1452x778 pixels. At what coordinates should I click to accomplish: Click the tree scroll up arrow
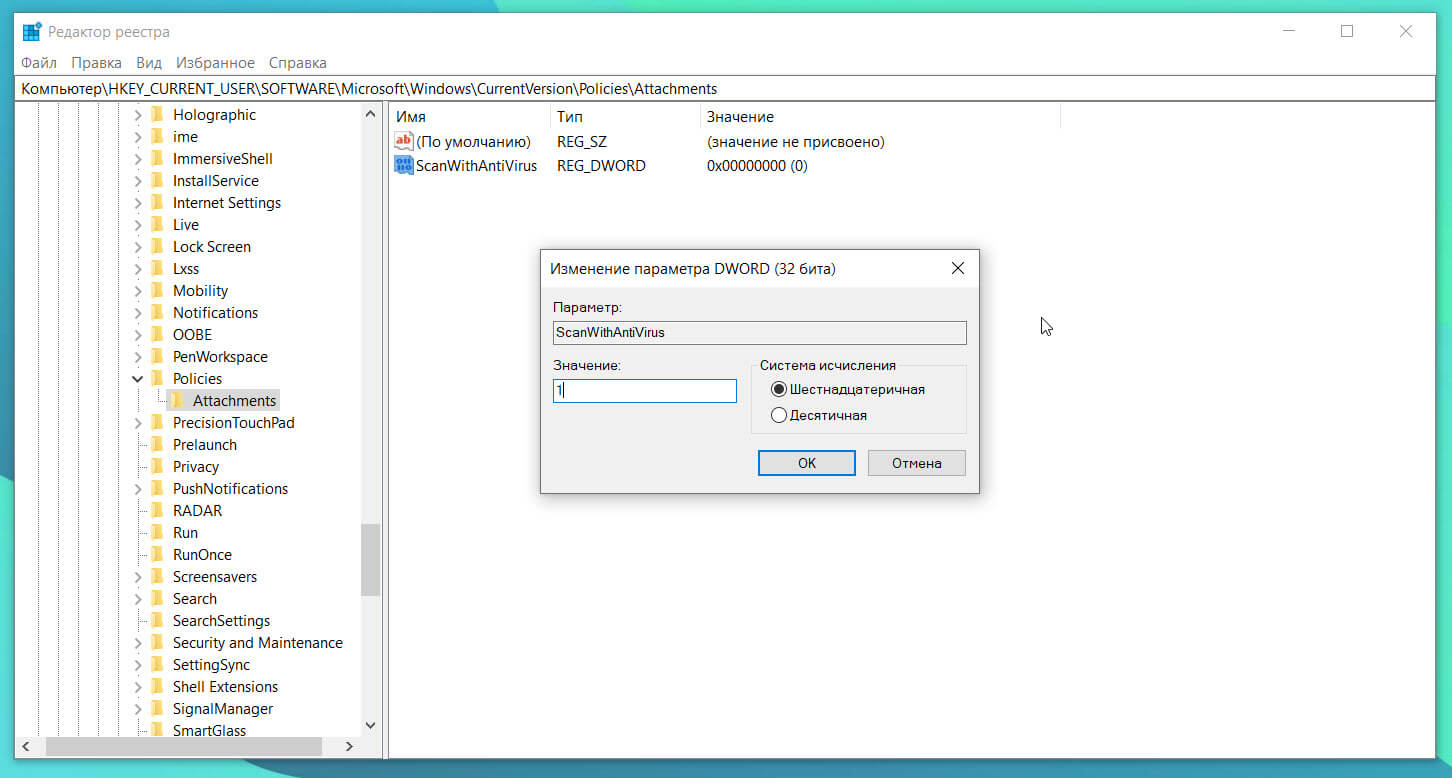pos(371,114)
